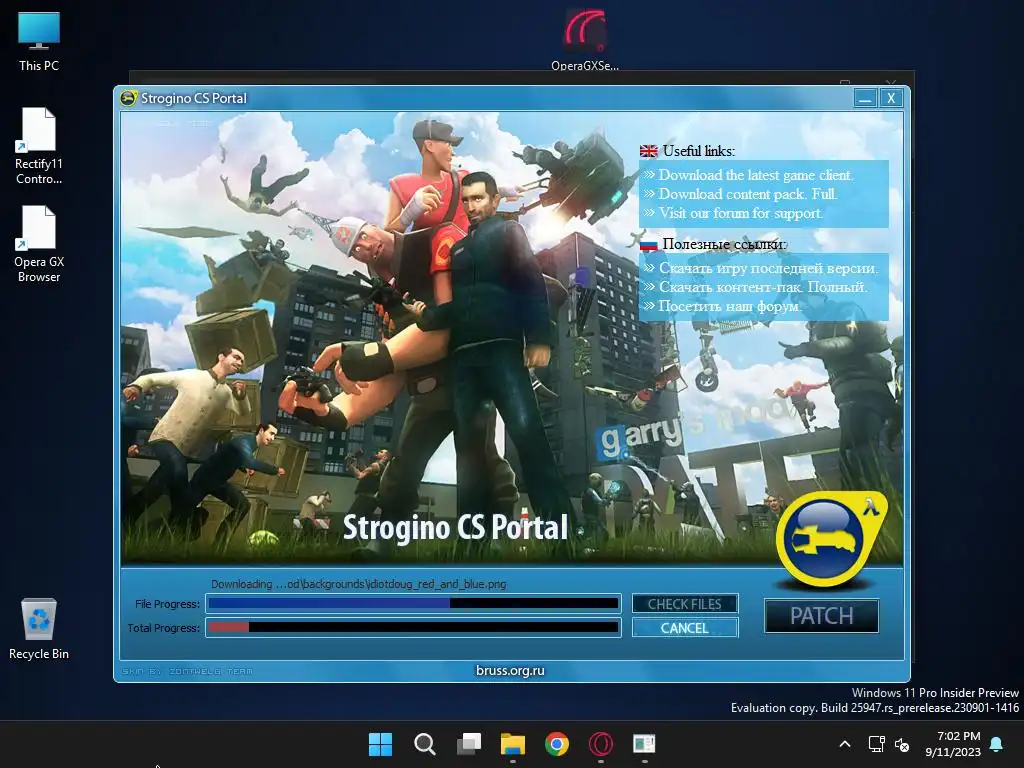Switch to Google Chrome on the taskbar

[557, 744]
